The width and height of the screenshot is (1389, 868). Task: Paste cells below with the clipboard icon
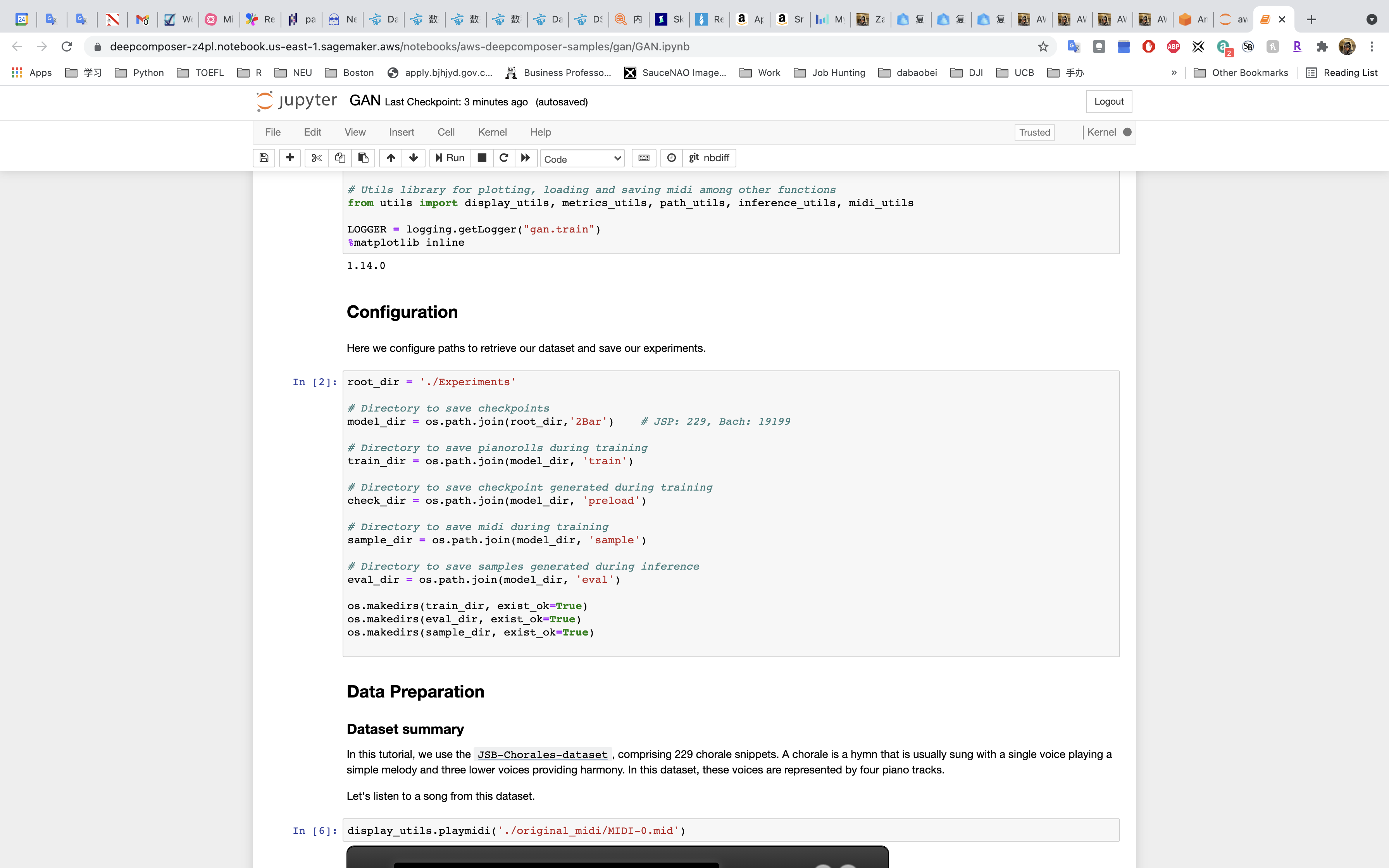click(x=363, y=158)
